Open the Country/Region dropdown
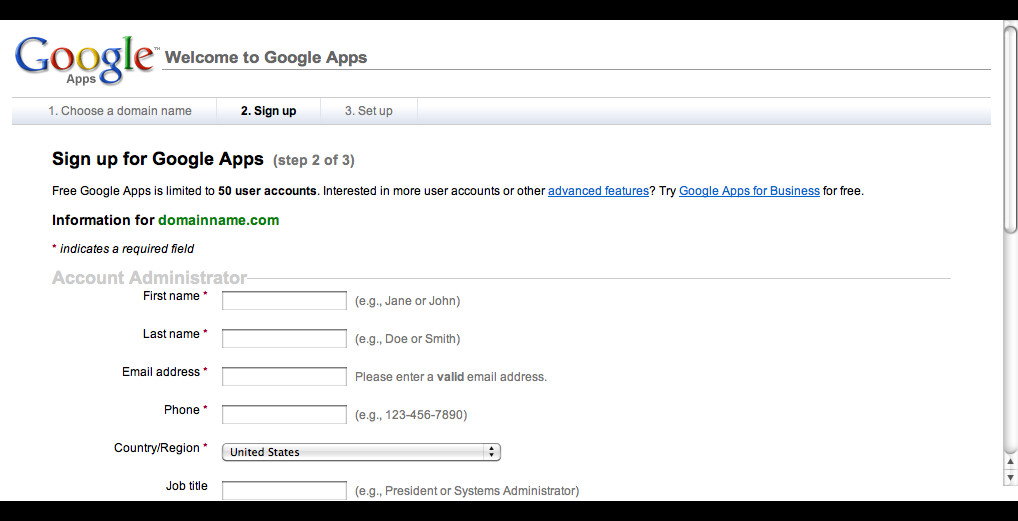The image size is (1018, 521). click(x=361, y=452)
